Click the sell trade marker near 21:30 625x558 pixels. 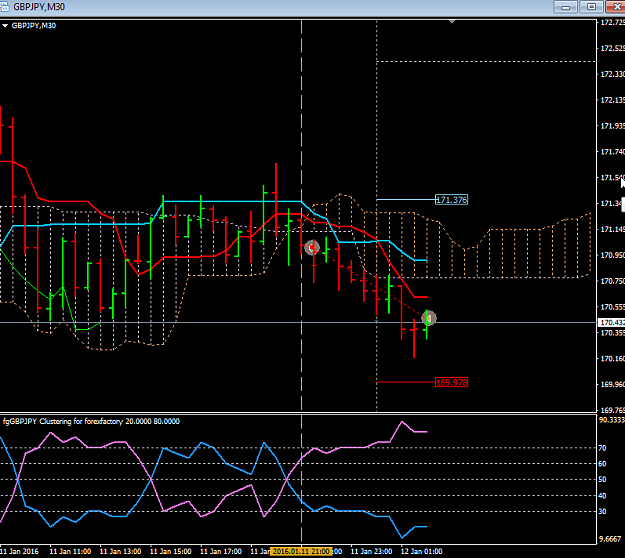click(x=312, y=248)
